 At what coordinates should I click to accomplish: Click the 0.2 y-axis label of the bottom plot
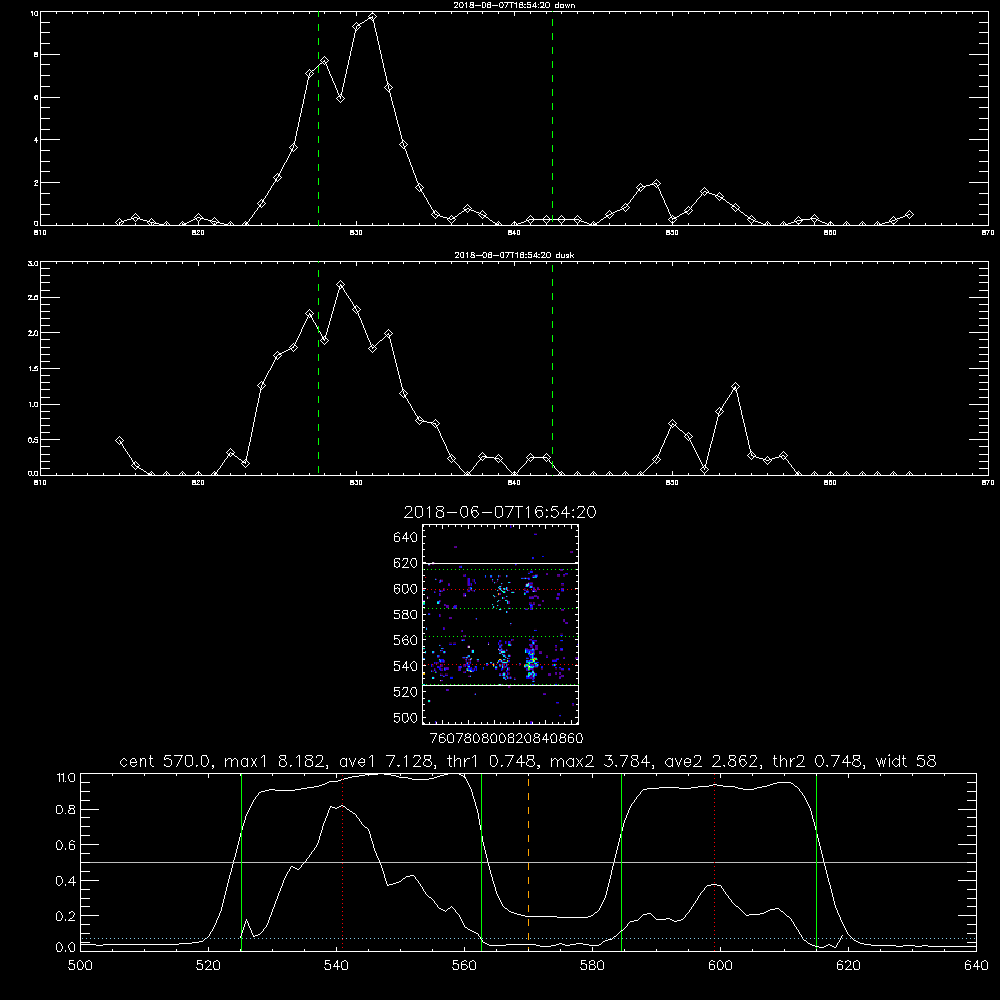66,916
